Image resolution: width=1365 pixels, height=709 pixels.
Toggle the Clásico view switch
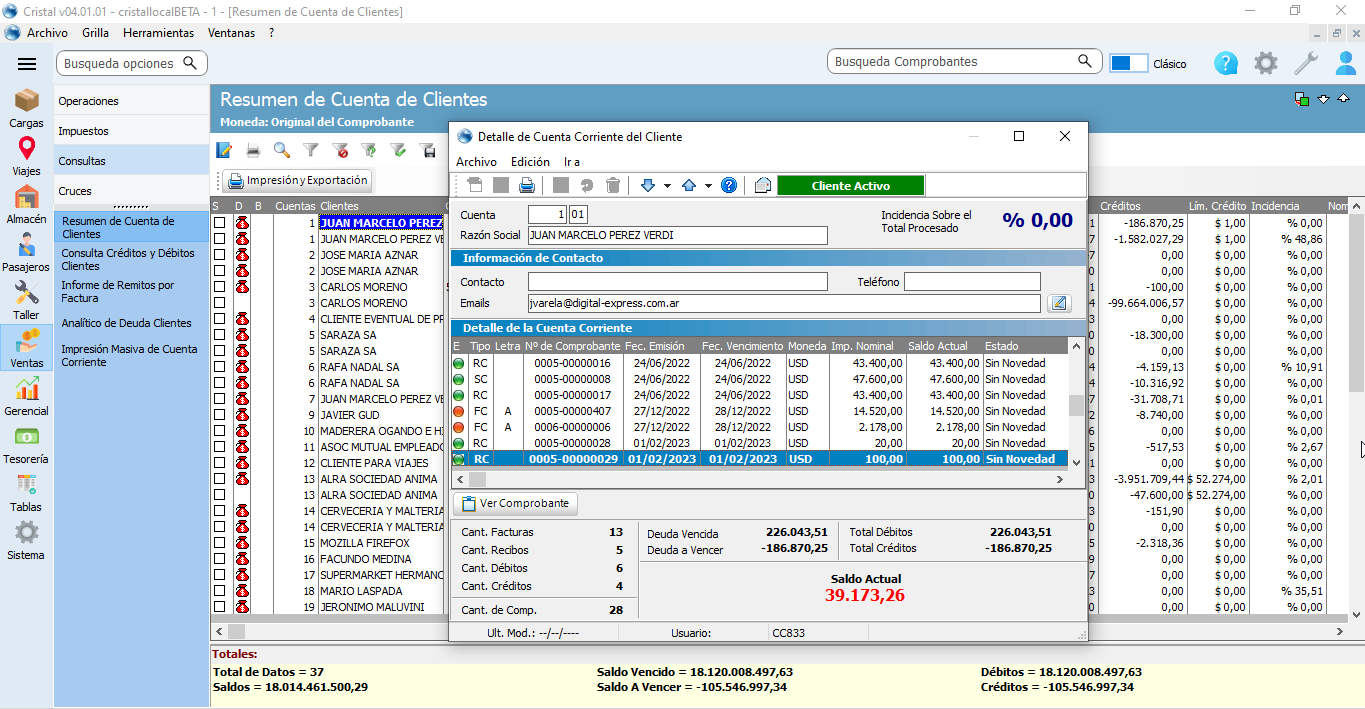[1128, 63]
